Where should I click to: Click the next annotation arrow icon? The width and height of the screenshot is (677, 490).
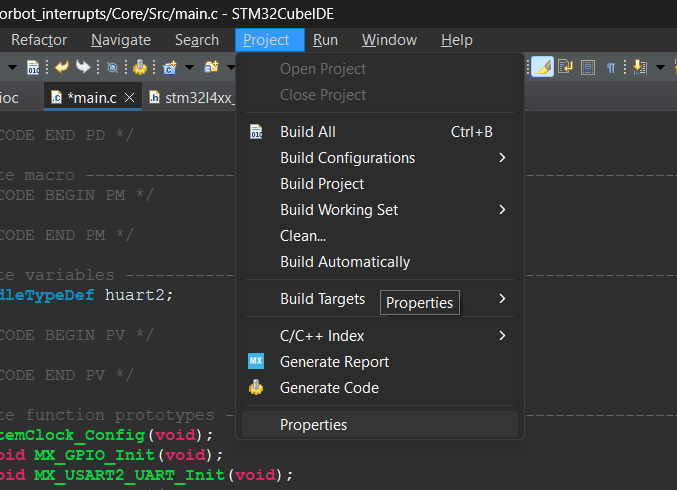point(640,67)
